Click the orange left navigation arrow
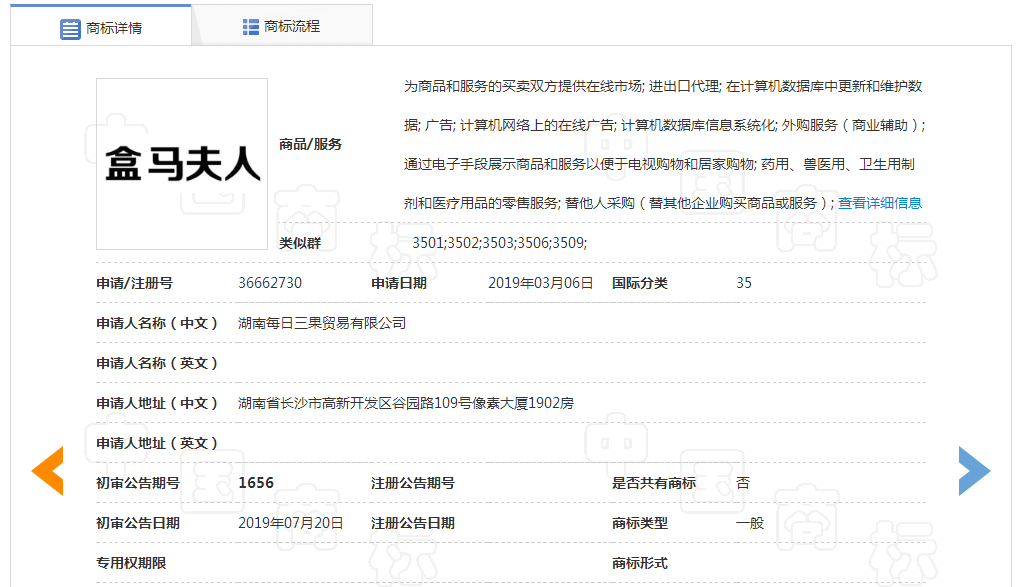Image resolution: width=1020 pixels, height=587 pixels. click(x=49, y=470)
